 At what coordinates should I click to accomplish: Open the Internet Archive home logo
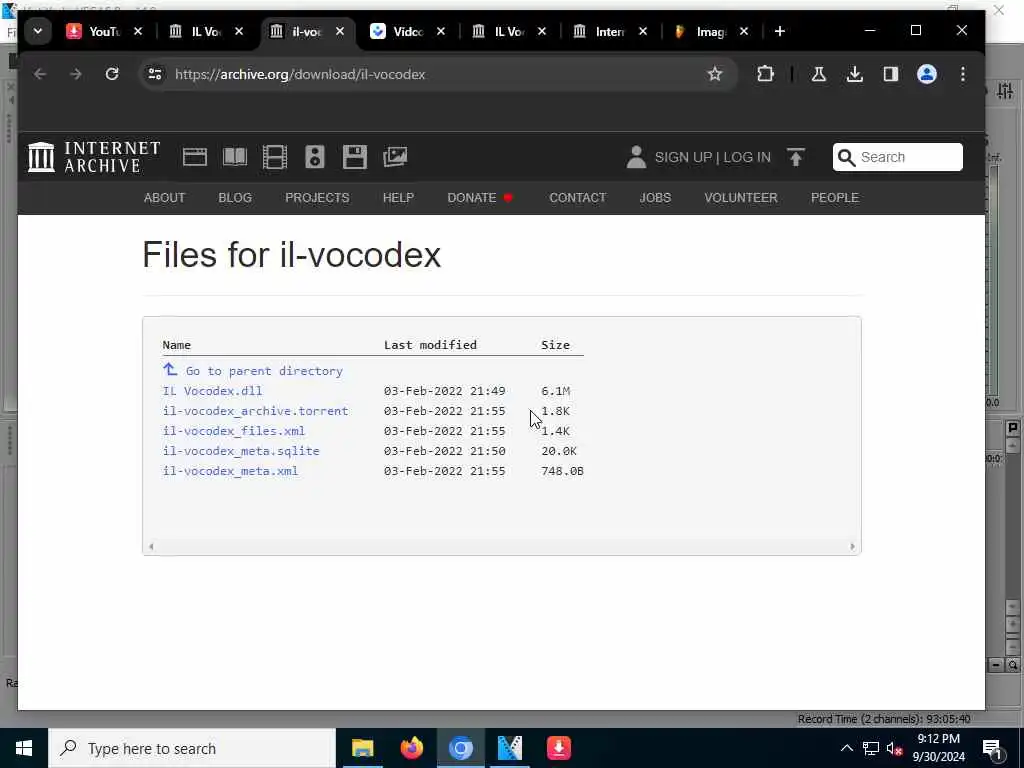tap(94, 157)
